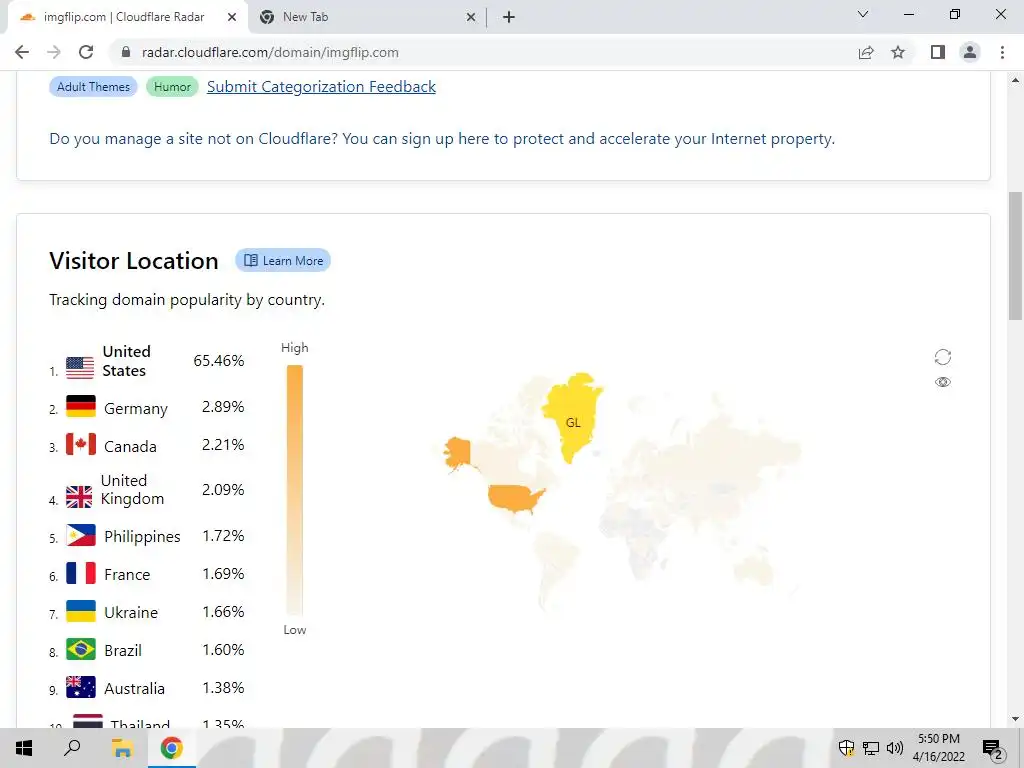This screenshot has width=1024, height=768.
Task: Open the Windows Security tray icon
Action: coord(846,748)
